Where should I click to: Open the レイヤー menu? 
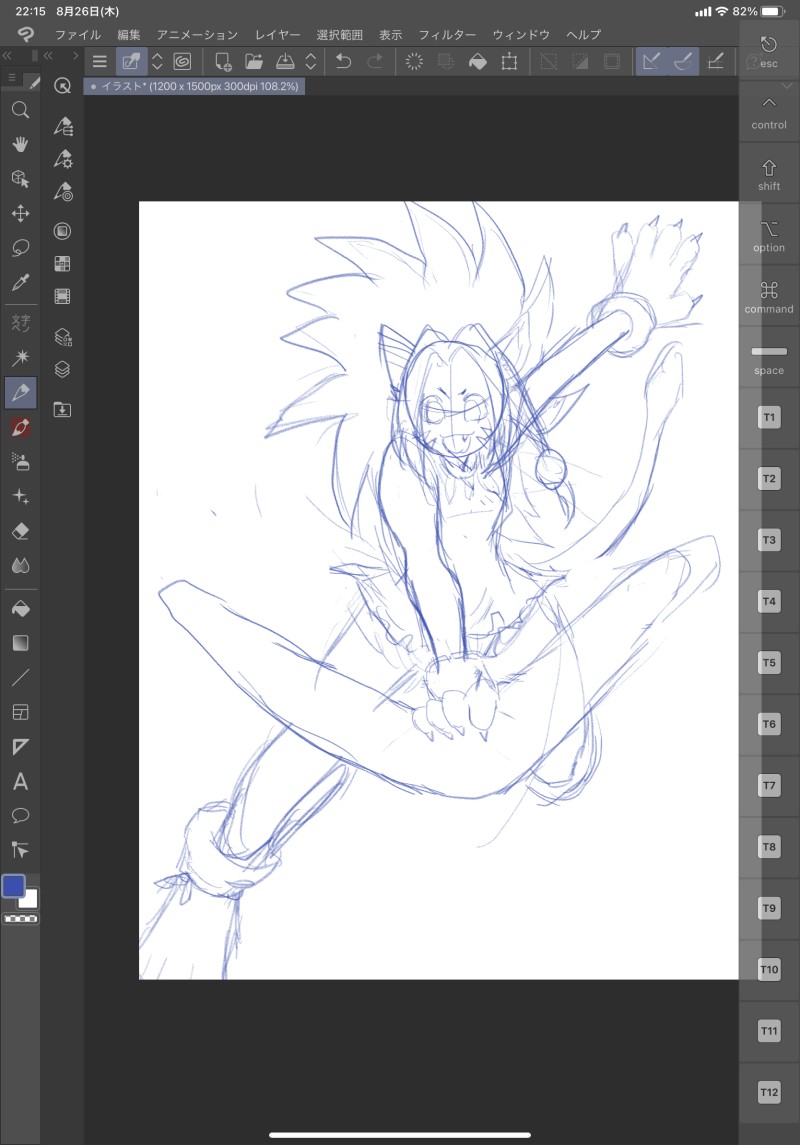point(277,34)
